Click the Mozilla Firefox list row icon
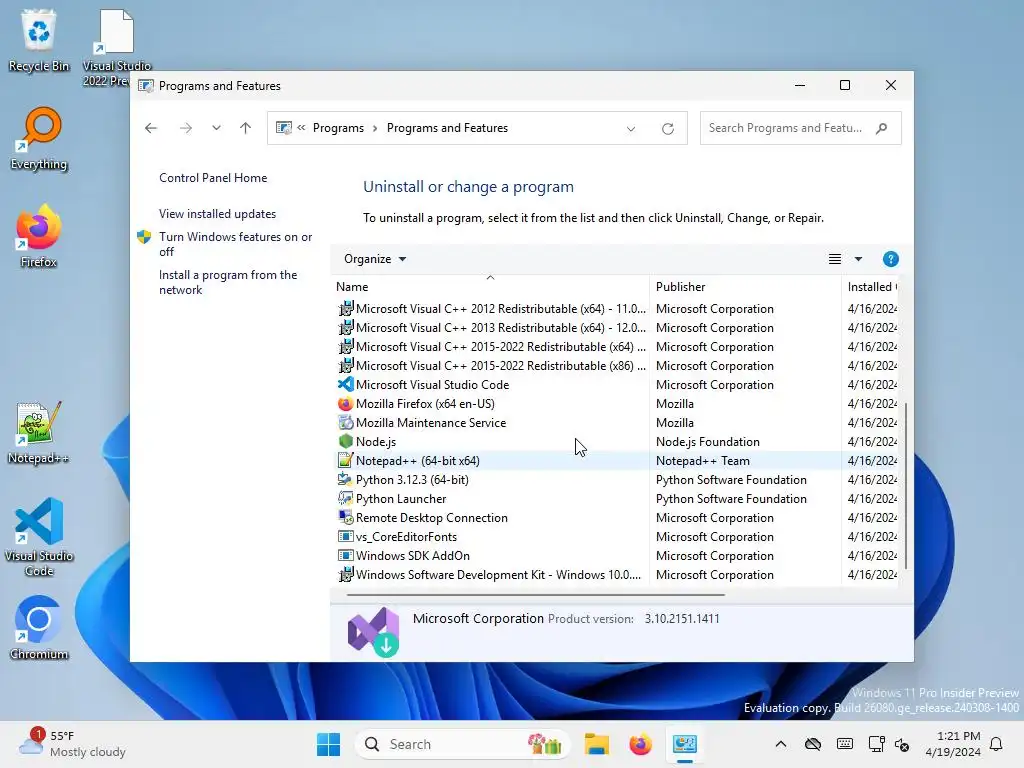Image resolution: width=1024 pixels, height=768 pixels. coord(345,404)
